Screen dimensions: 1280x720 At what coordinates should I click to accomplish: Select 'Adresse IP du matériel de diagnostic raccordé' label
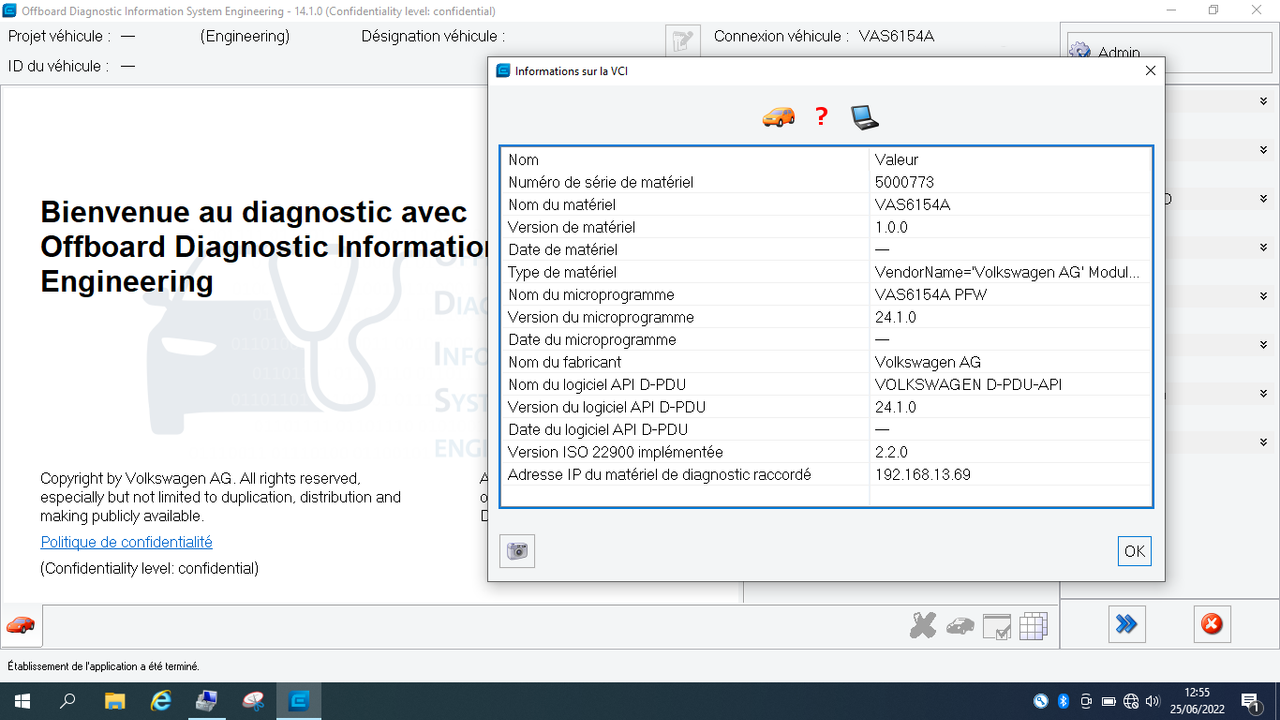(659, 474)
